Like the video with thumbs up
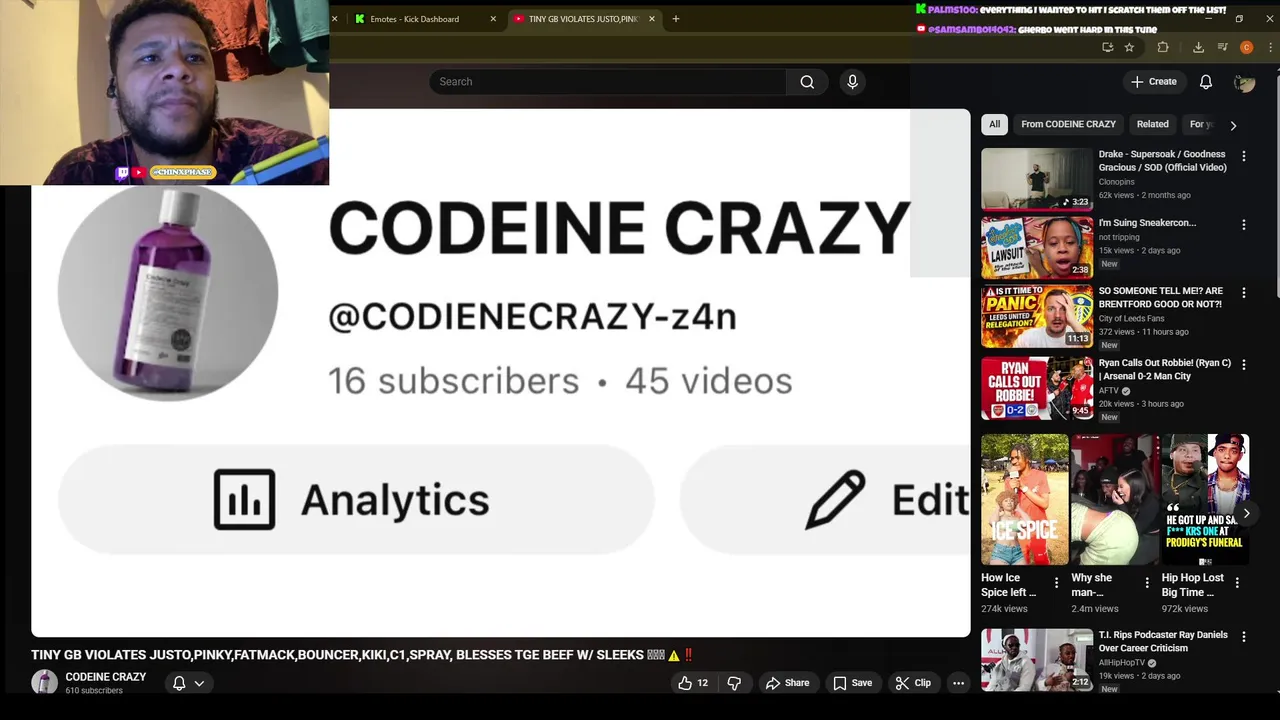The height and width of the screenshot is (720, 1280). tap(692, 683)
